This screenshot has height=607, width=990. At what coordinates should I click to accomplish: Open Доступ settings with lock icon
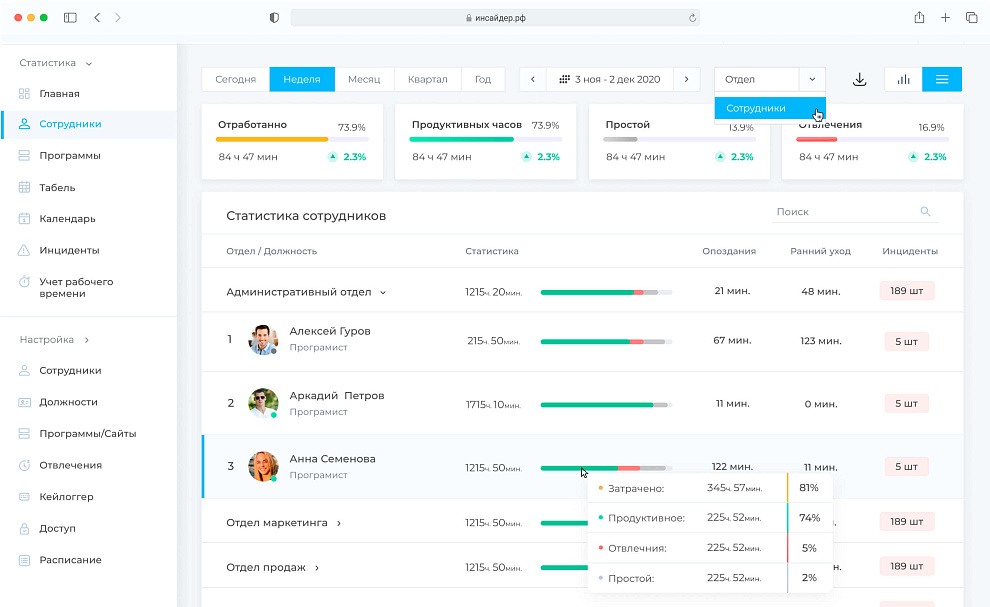tap(57, 528)
